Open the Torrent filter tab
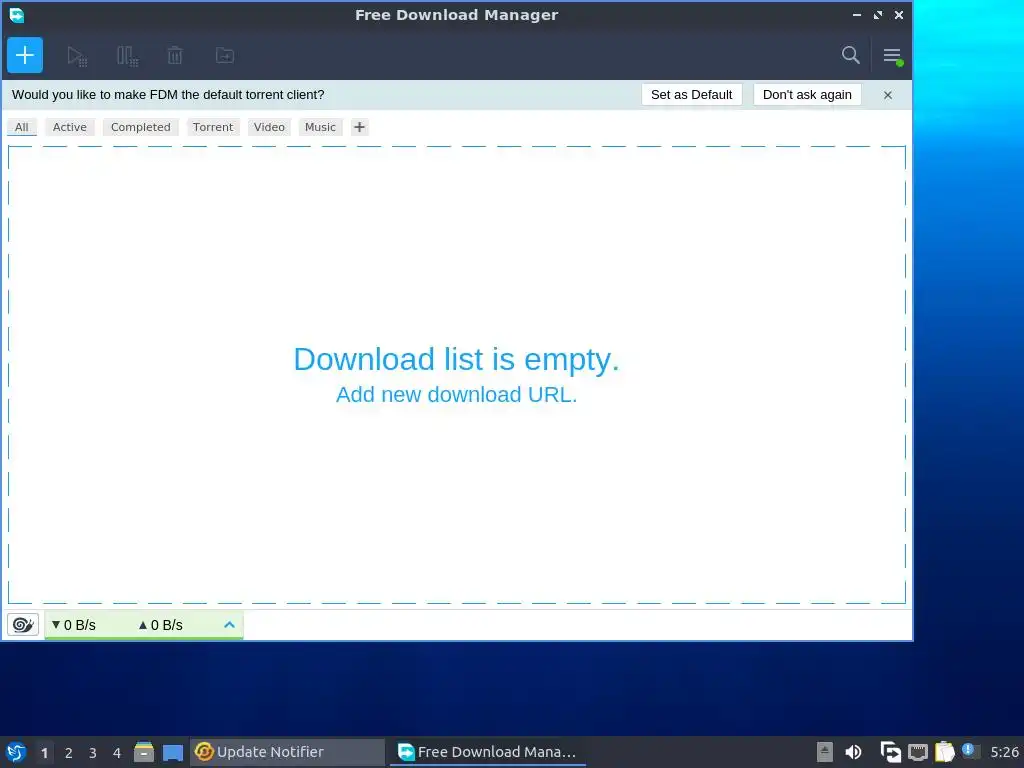 click(x=213, y=127)
